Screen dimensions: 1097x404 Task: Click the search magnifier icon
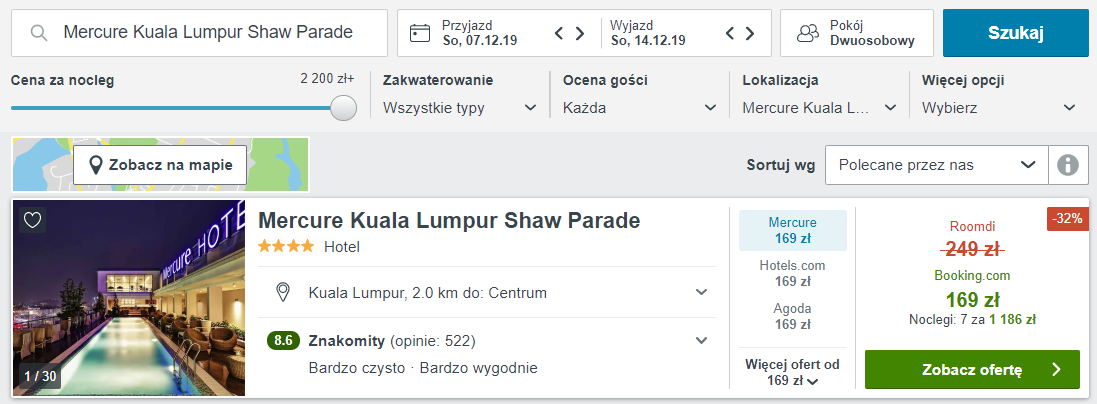click(x=39, y=33)
